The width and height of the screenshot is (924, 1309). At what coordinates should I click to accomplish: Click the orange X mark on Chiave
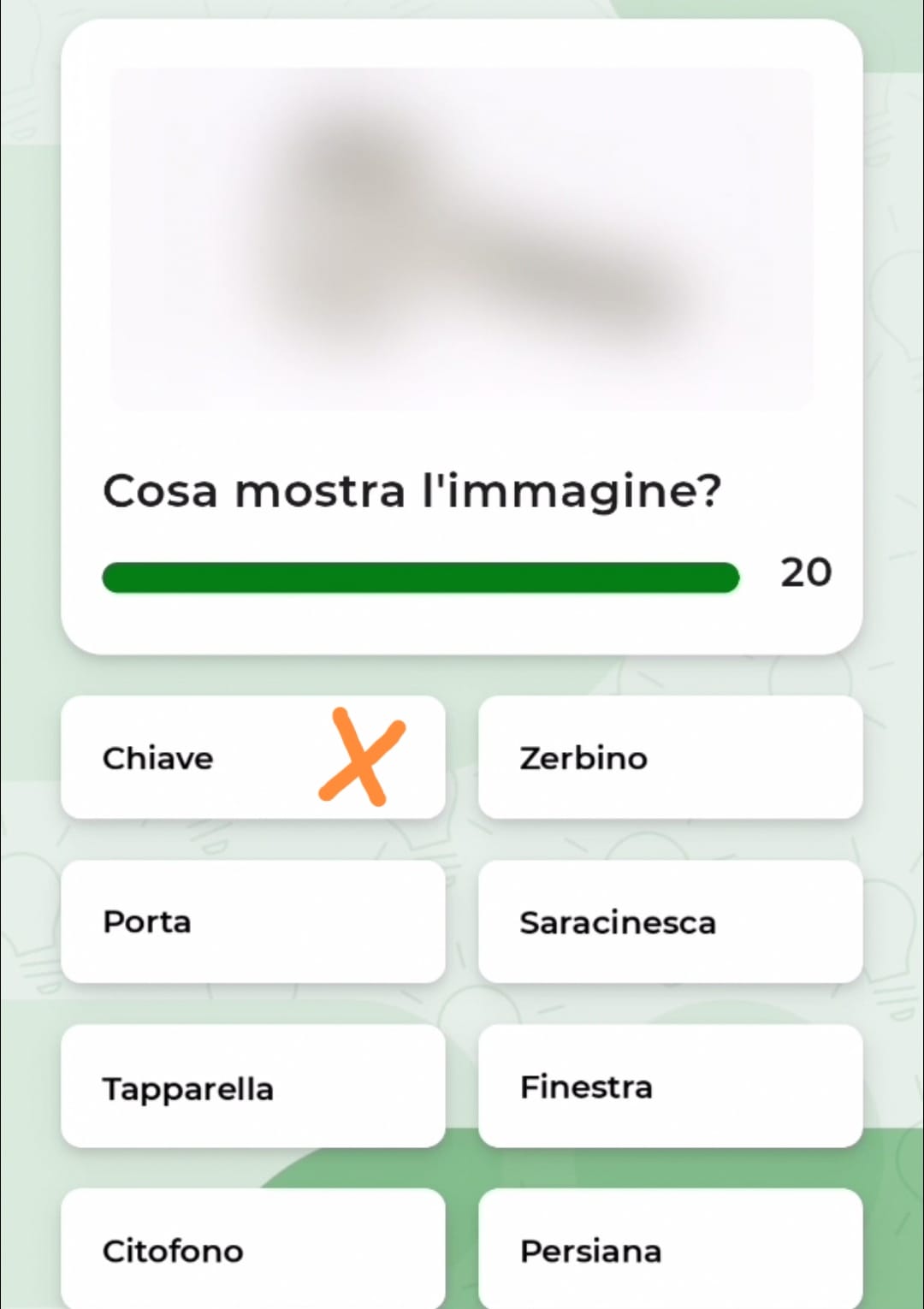(362, 757)
